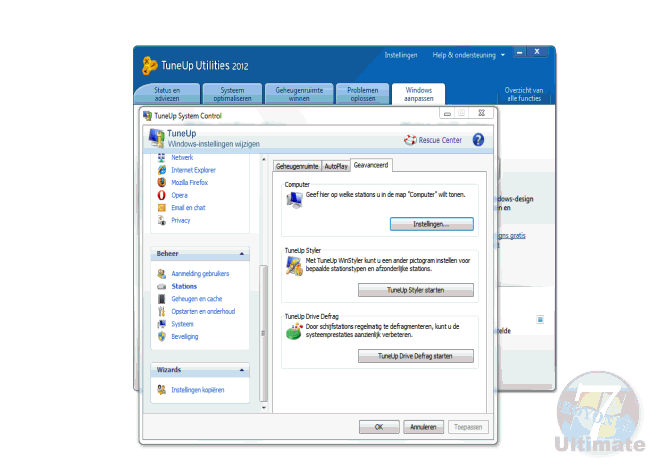Click the sidebar scrollbar up arrow
The image size is (660, 467).
pyautogui.click(x=264, y=159)
